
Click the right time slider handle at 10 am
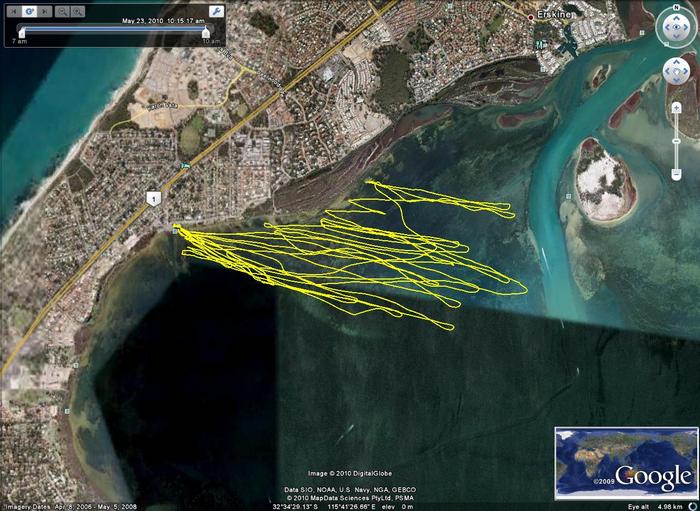point(206,32)
